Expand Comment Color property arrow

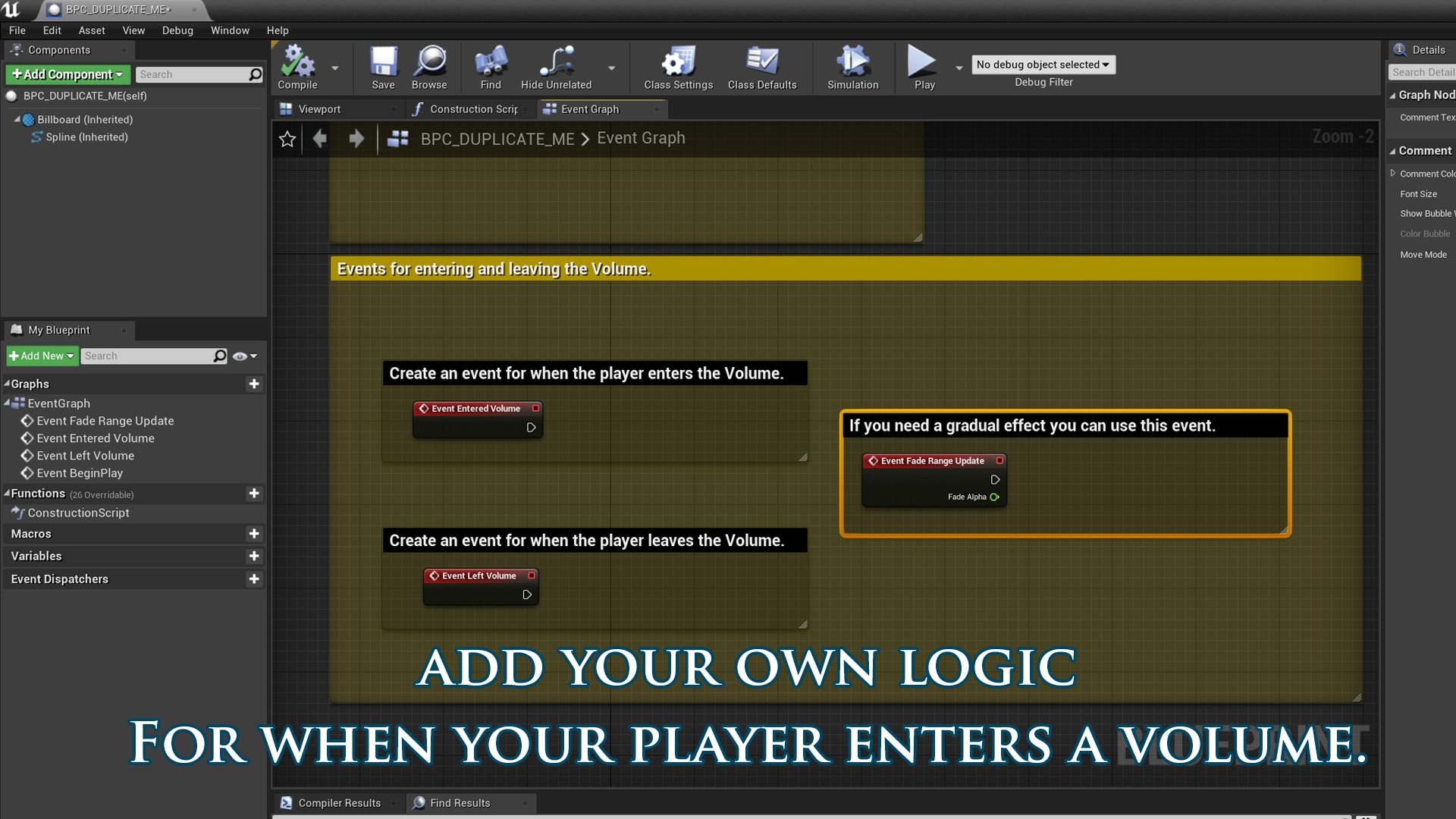tap(1393, 174)
